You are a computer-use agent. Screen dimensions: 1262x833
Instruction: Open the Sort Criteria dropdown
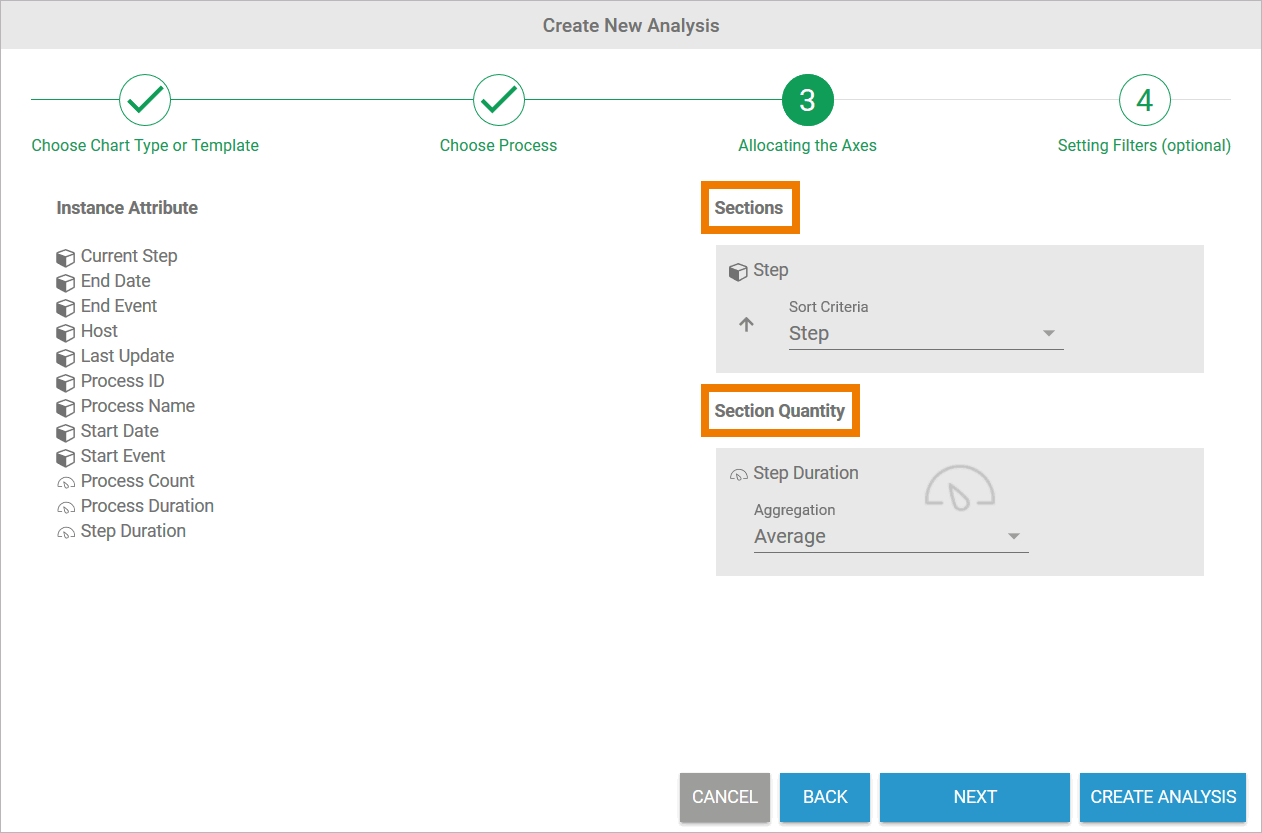924,334
